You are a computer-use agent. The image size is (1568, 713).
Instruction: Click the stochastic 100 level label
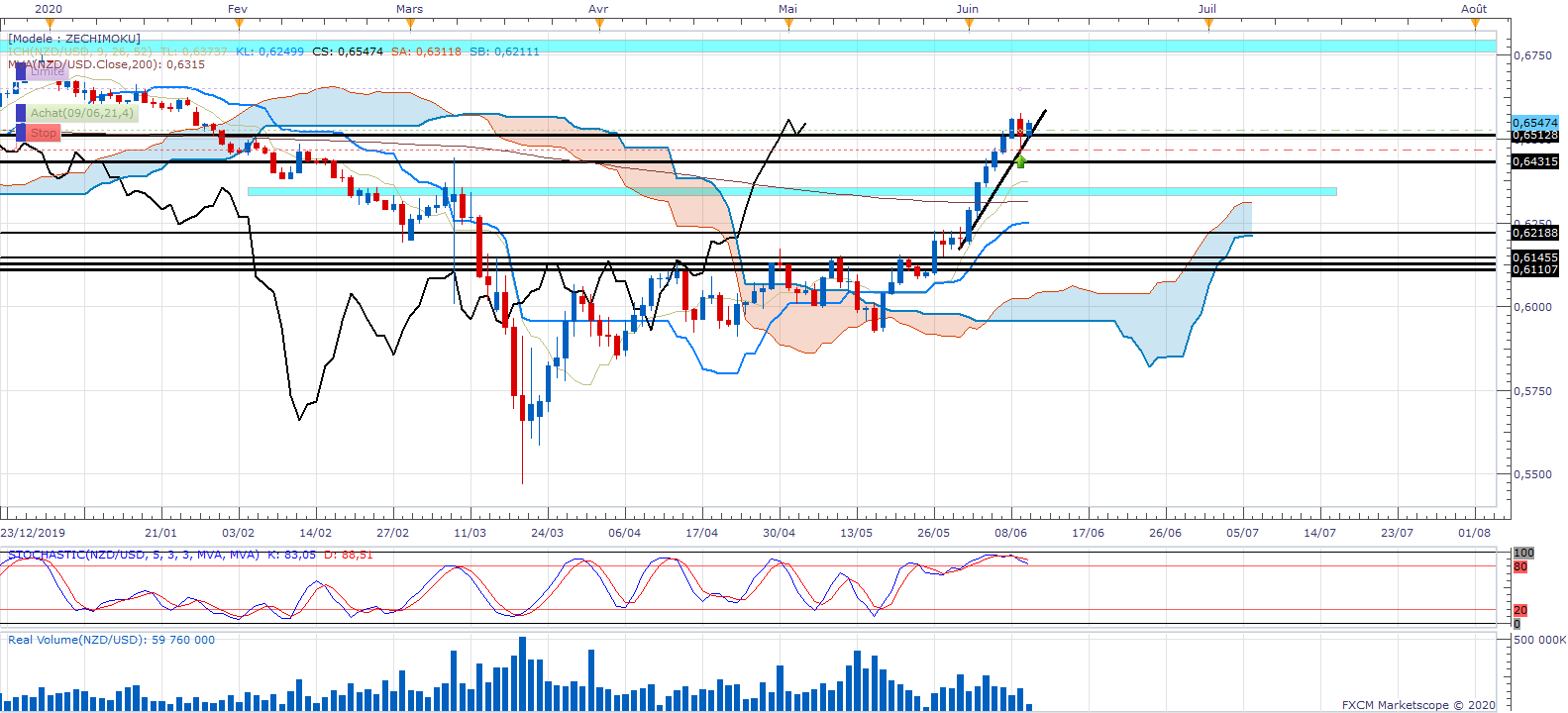1523,553
